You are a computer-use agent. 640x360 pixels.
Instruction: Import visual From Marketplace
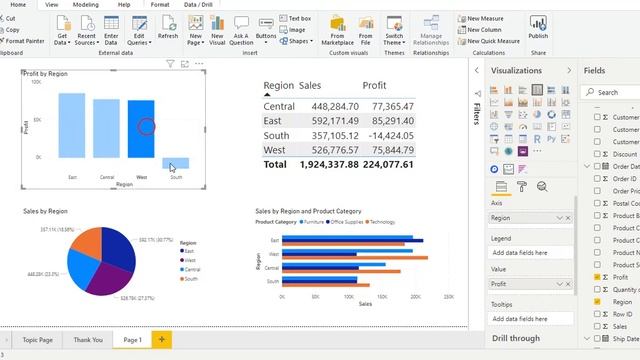pos(338,30)
